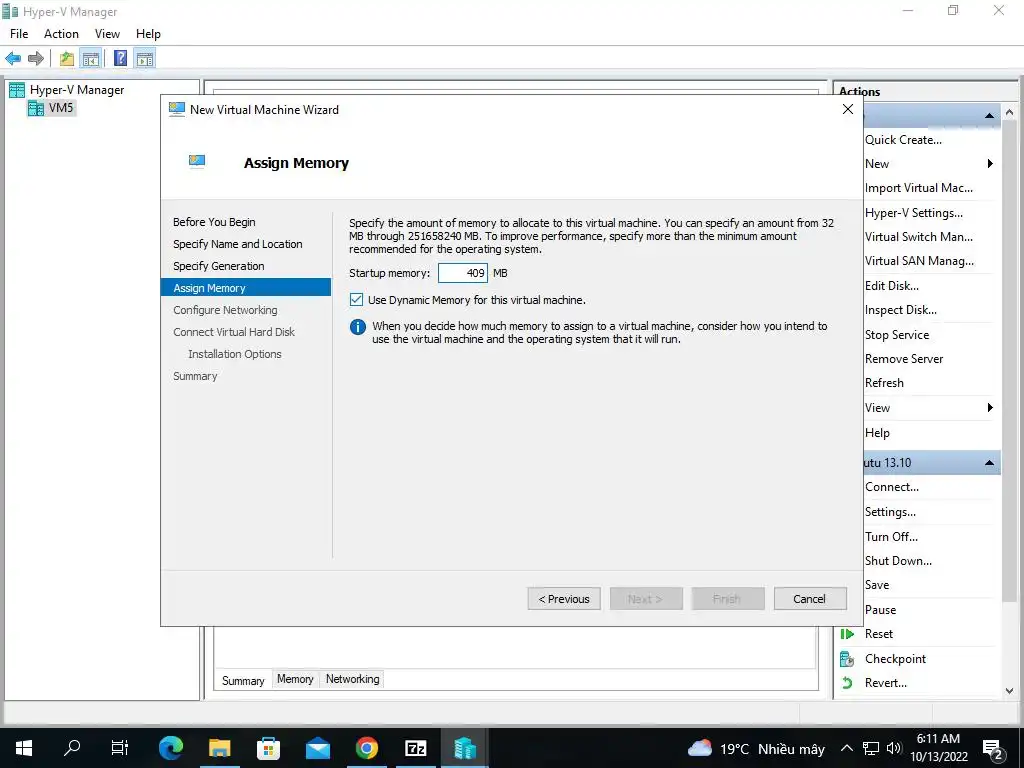Click the Actions pane scroll up arrow

click(1010, 112)
